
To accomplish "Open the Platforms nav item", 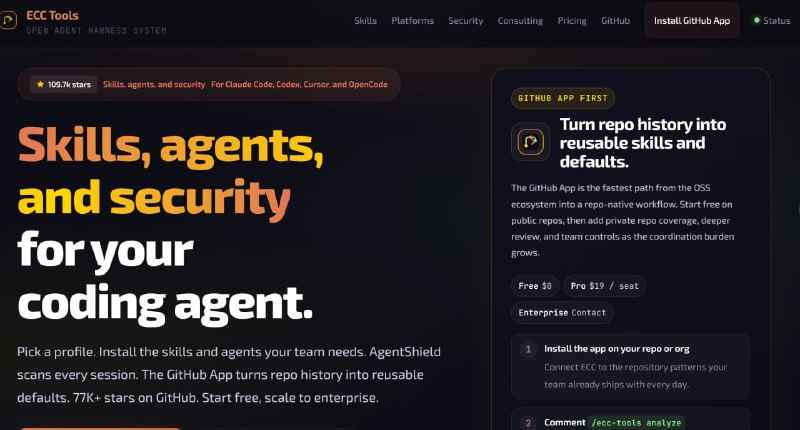I will point(412,21).
